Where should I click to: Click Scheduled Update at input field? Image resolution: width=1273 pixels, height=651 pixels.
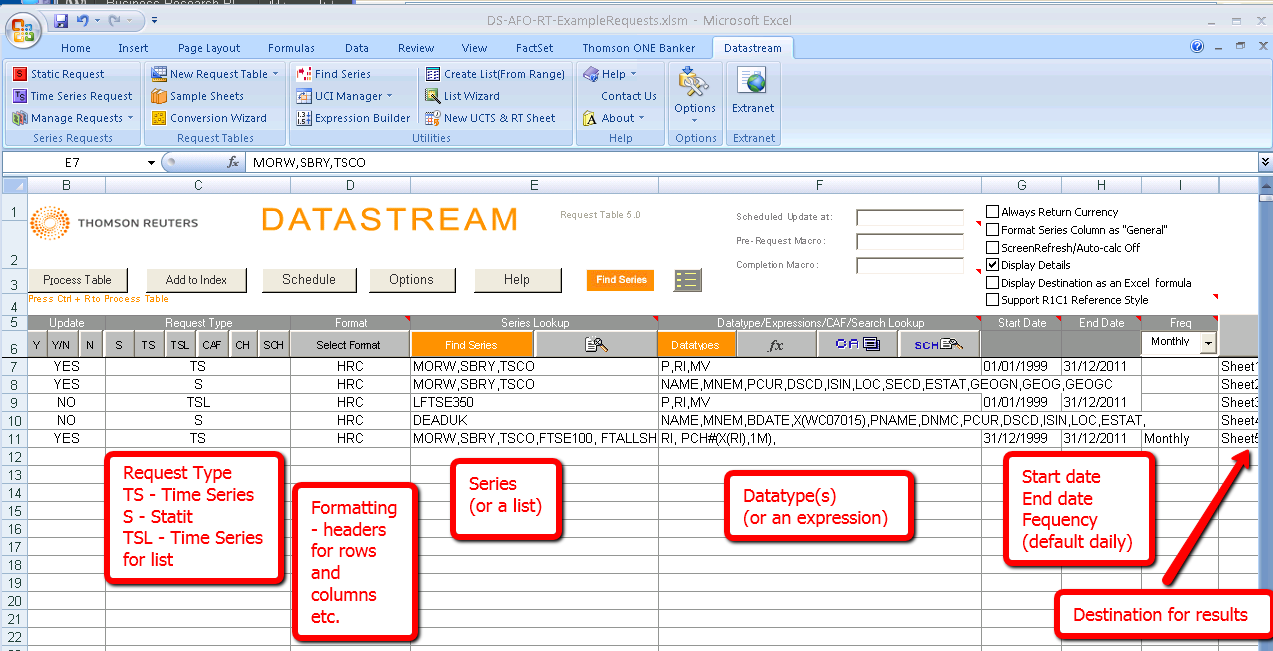910,217
